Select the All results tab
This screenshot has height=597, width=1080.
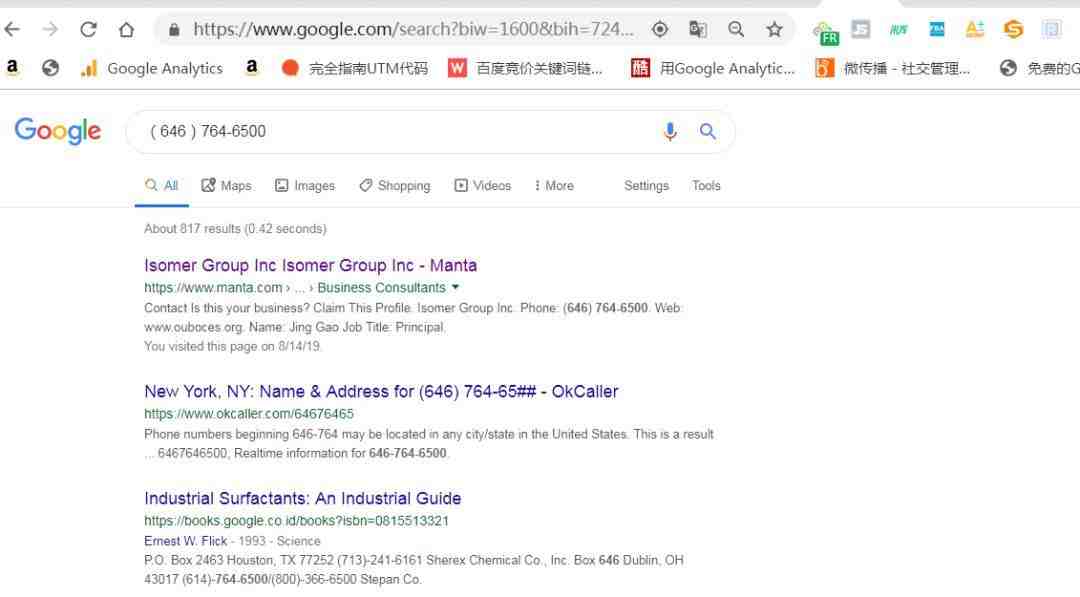pos(162,185)
